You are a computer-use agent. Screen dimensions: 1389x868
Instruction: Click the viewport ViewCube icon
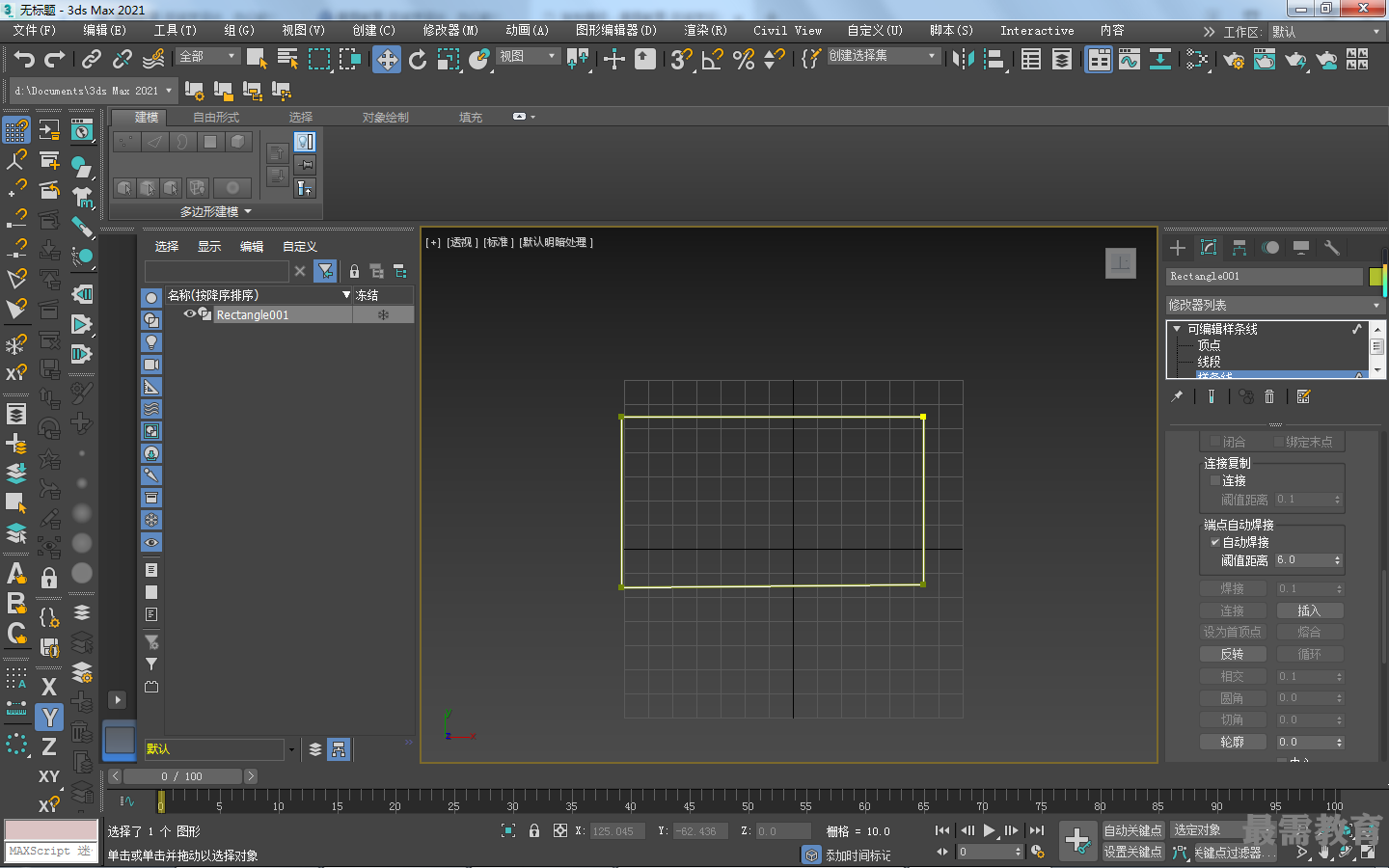(x=1121, y=262)
